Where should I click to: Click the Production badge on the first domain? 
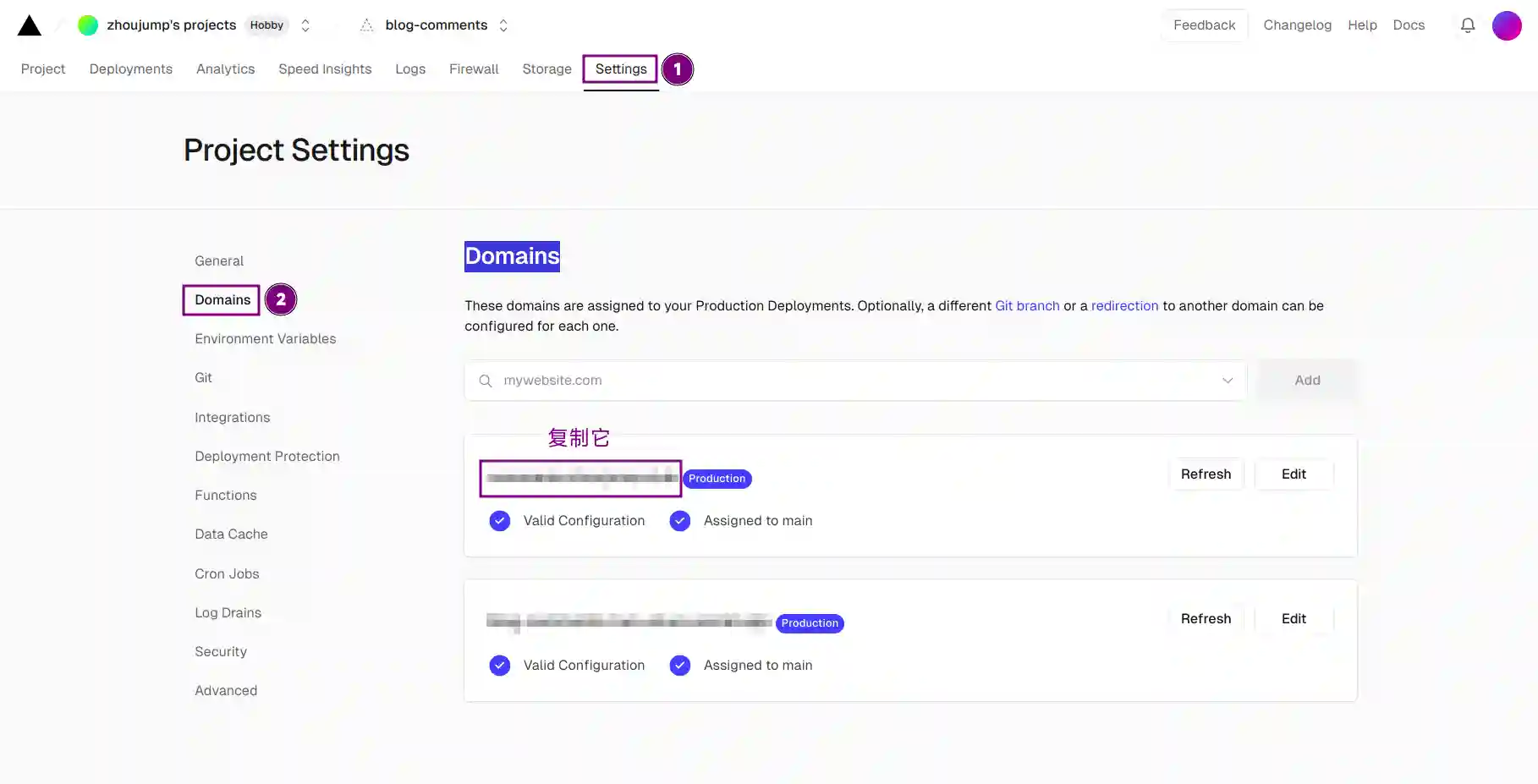[717, 478]
